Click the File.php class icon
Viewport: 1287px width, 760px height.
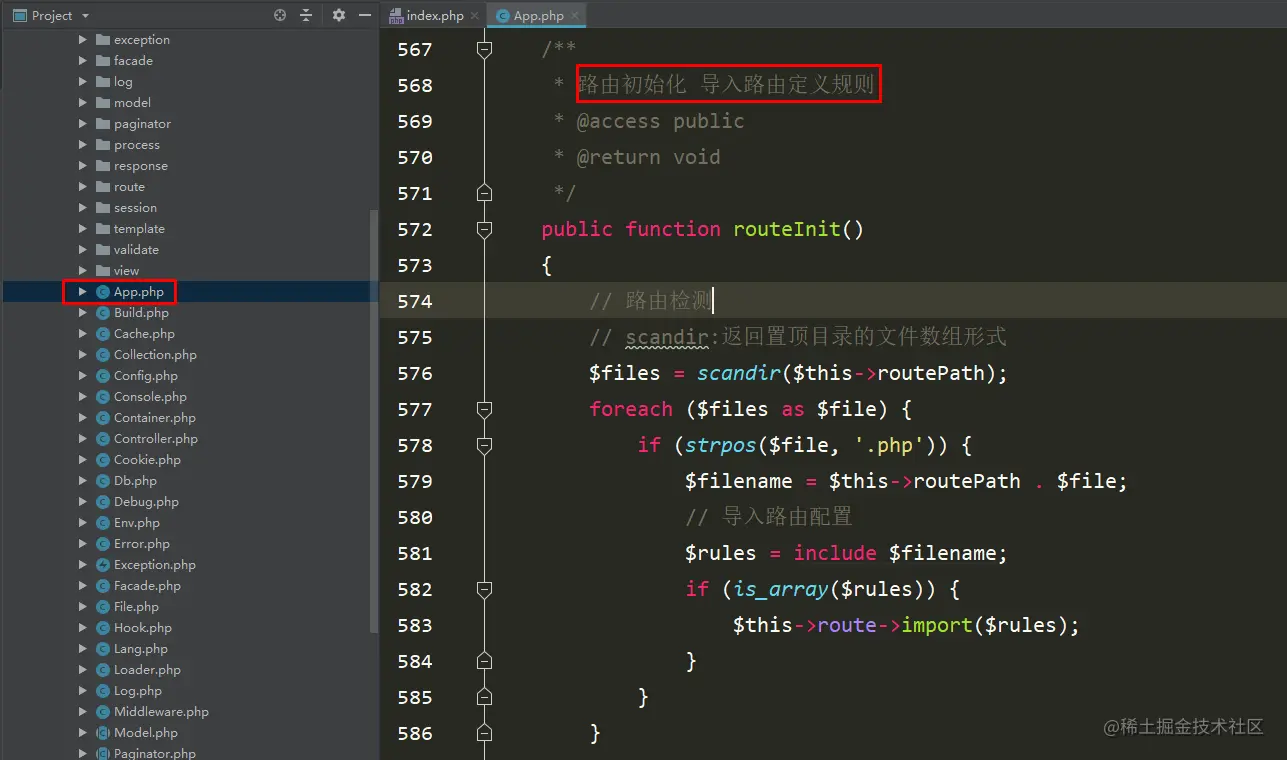(103, 607)
